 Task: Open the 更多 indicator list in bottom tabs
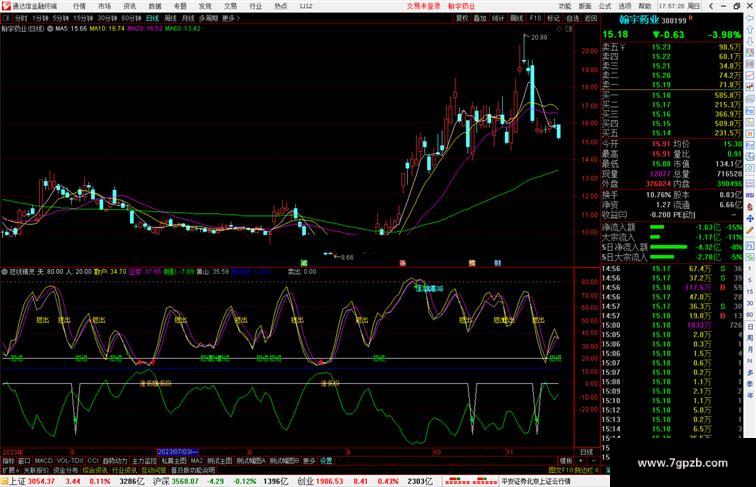(309, 461)
